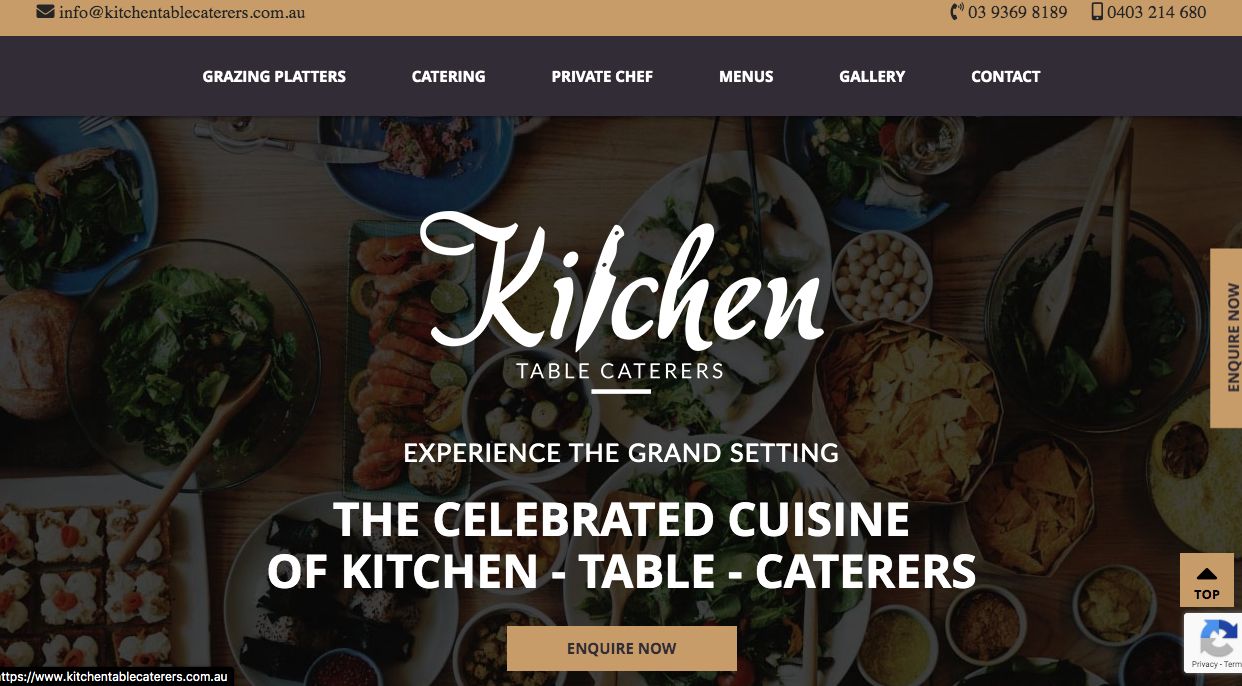
Task: Click the up-arrow TOP icon
Action: pos(1207,574)
